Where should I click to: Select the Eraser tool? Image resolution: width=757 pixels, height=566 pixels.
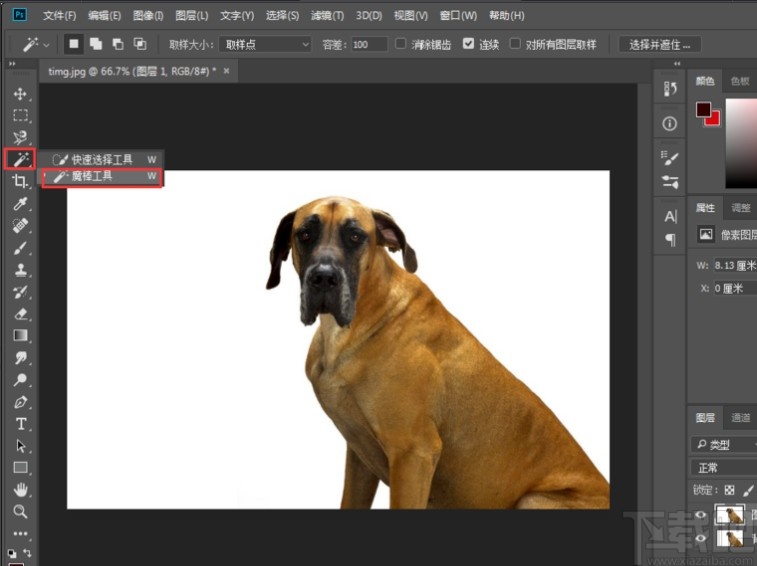20,314
